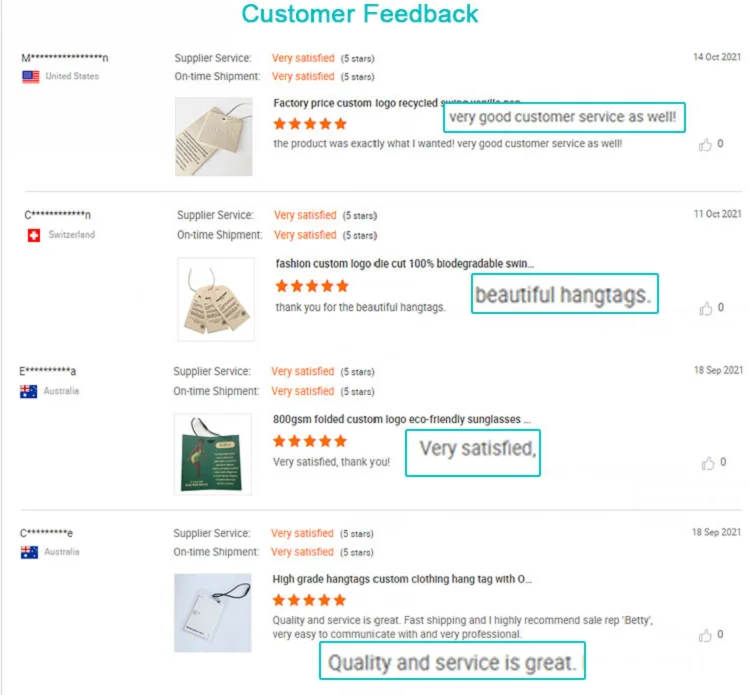Click the 'Quality and service is great.' callout
The height and width of the screenshot is (695, 750).
(x=452, y=661)
